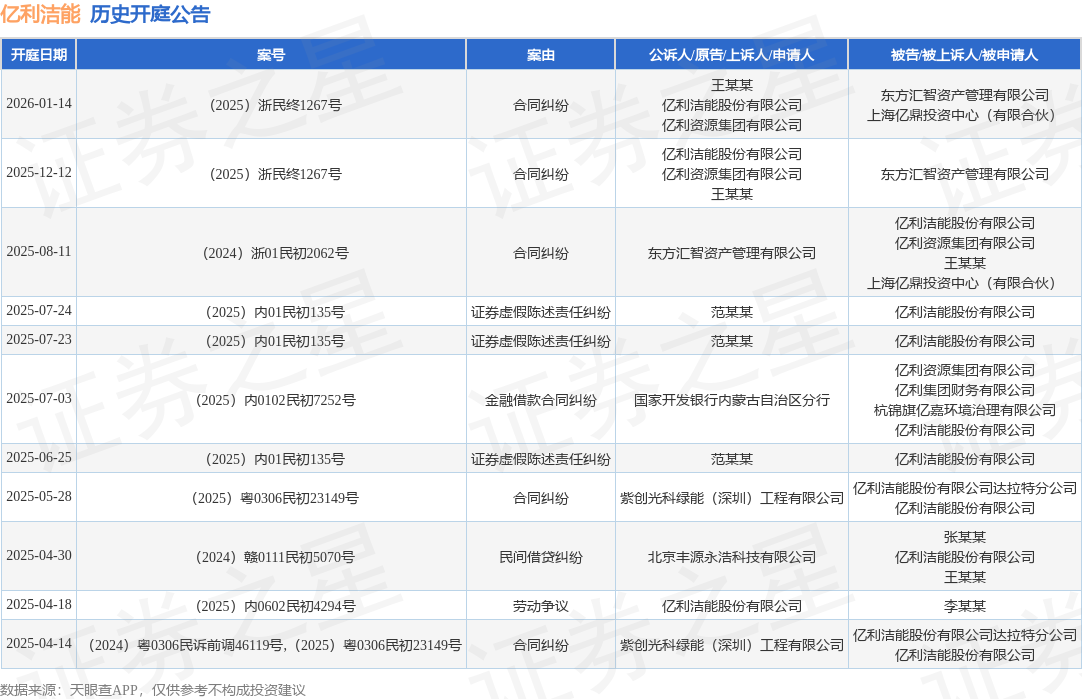Click plaintiff 紫创光科绿能 in the 2025-04-14 row
Screen dimensions: 1082x699
[x=731, y=645]
